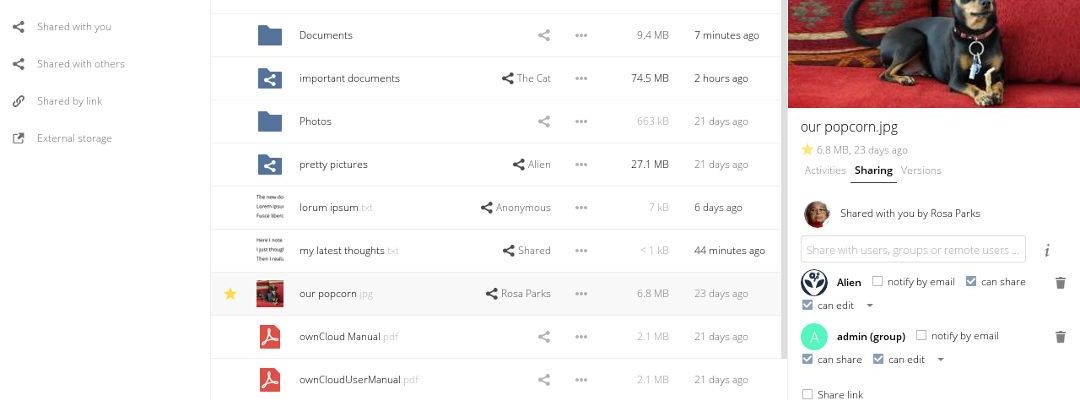Open the Versions tab
Image resolution: width=1080 pixels, height=400 pixels.
(x=921, y=171)
